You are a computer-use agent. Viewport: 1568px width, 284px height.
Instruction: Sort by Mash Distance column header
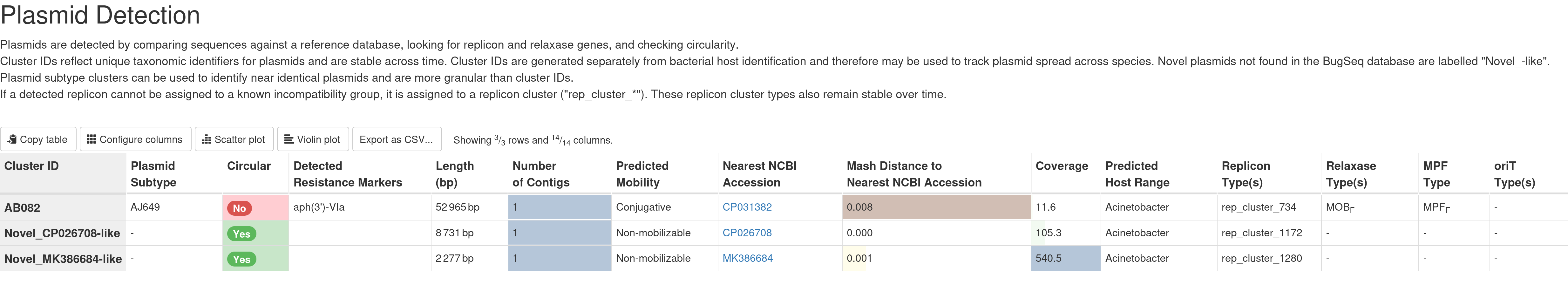pos(914,174)
